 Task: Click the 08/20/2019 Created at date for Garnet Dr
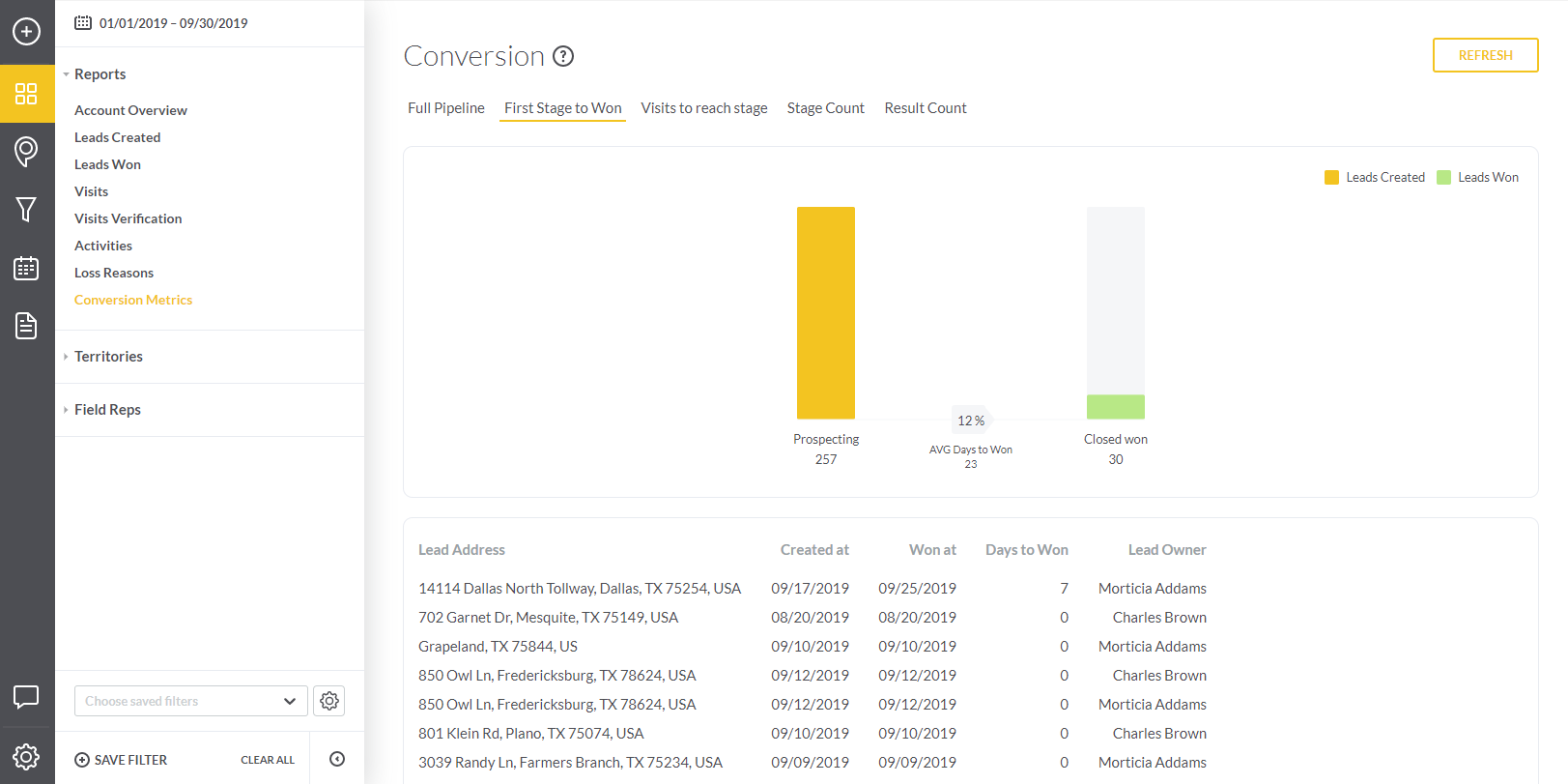[810, 618]
